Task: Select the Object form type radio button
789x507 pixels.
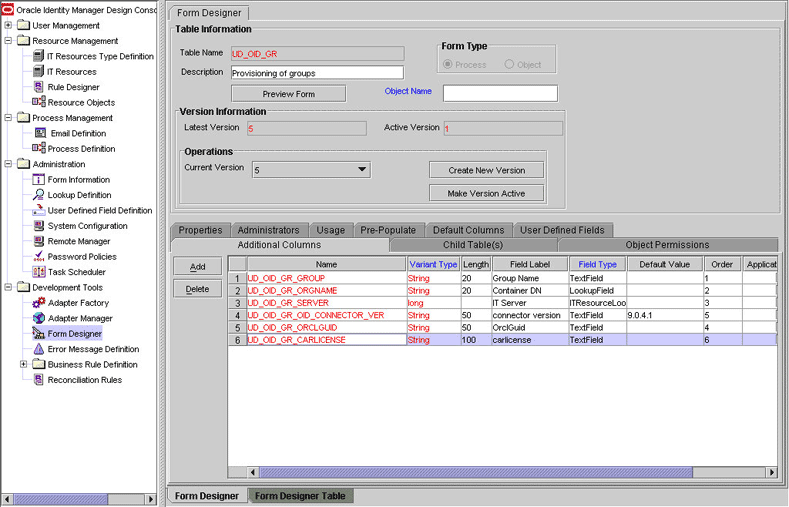Action: tap(509, 64)
